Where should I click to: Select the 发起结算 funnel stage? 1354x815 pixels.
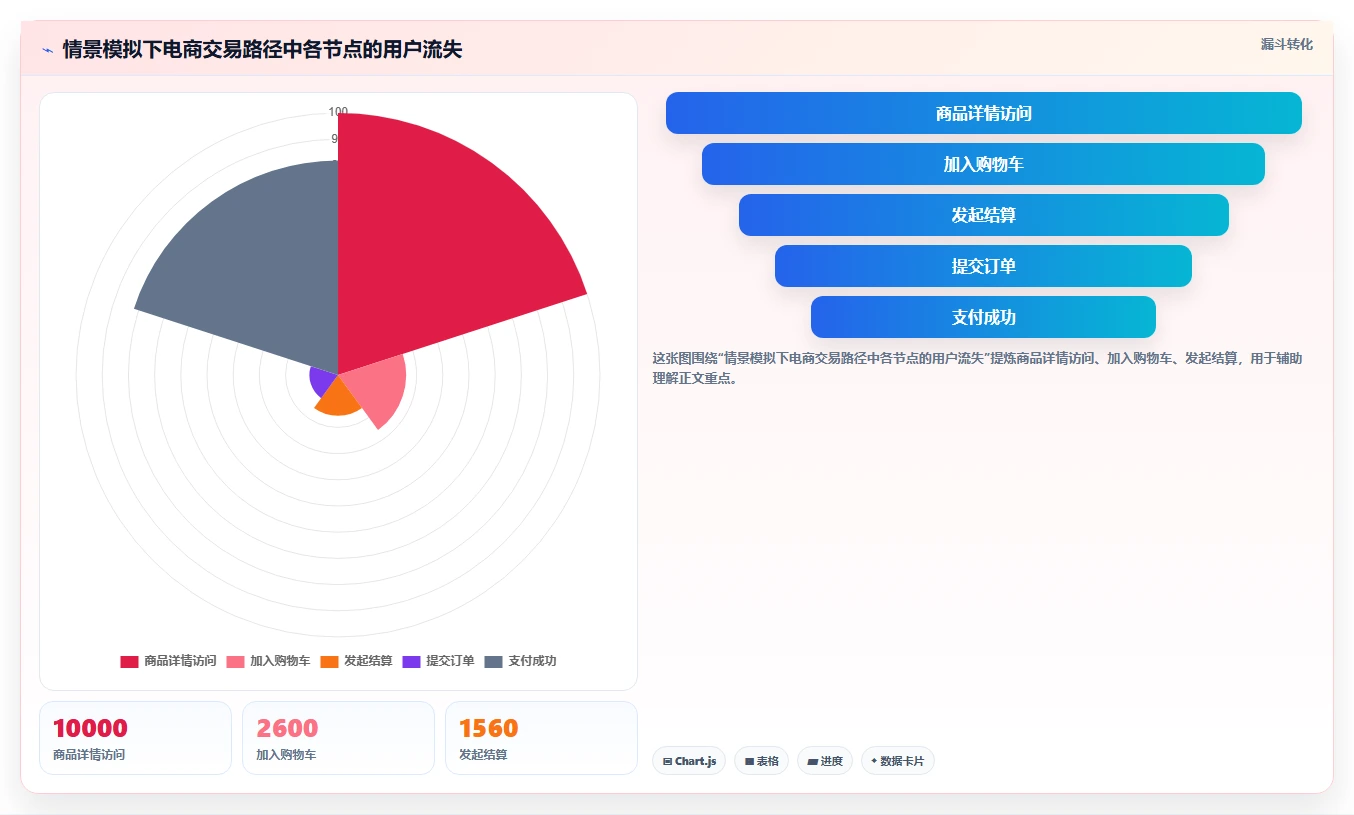[x=984, y=215]
